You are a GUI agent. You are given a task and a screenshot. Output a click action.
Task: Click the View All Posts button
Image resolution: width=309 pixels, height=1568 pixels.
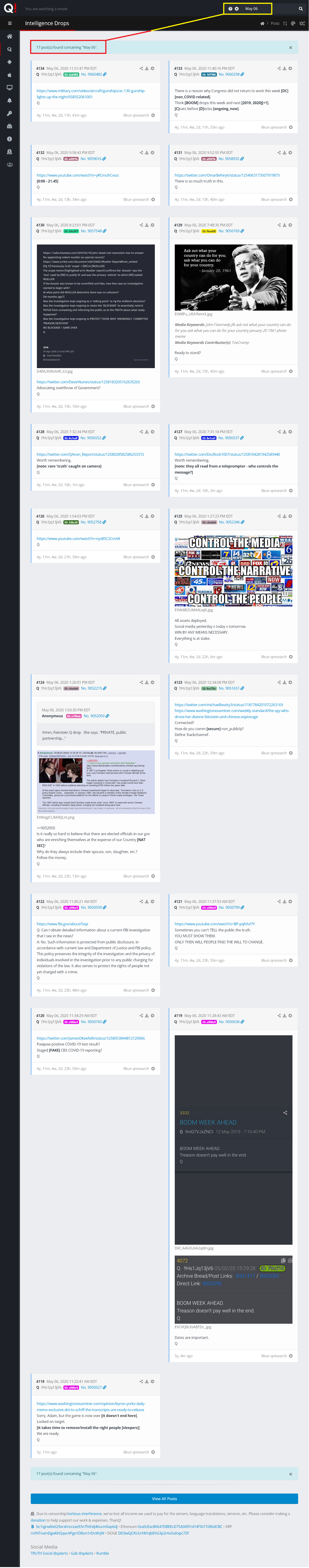pos(164,1498)
